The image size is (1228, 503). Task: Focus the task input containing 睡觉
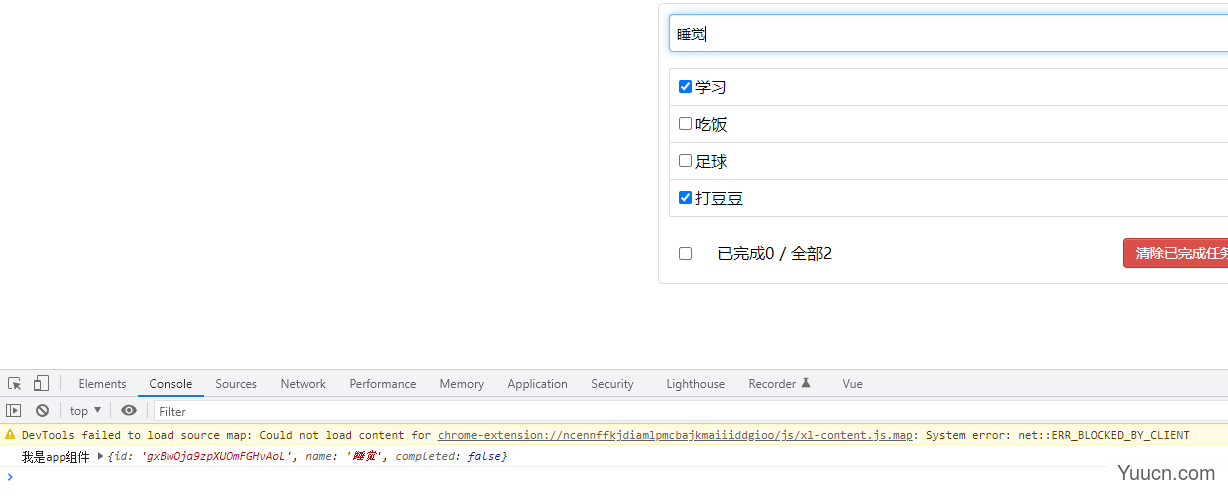pyautogui.click(x=948, y=33)
